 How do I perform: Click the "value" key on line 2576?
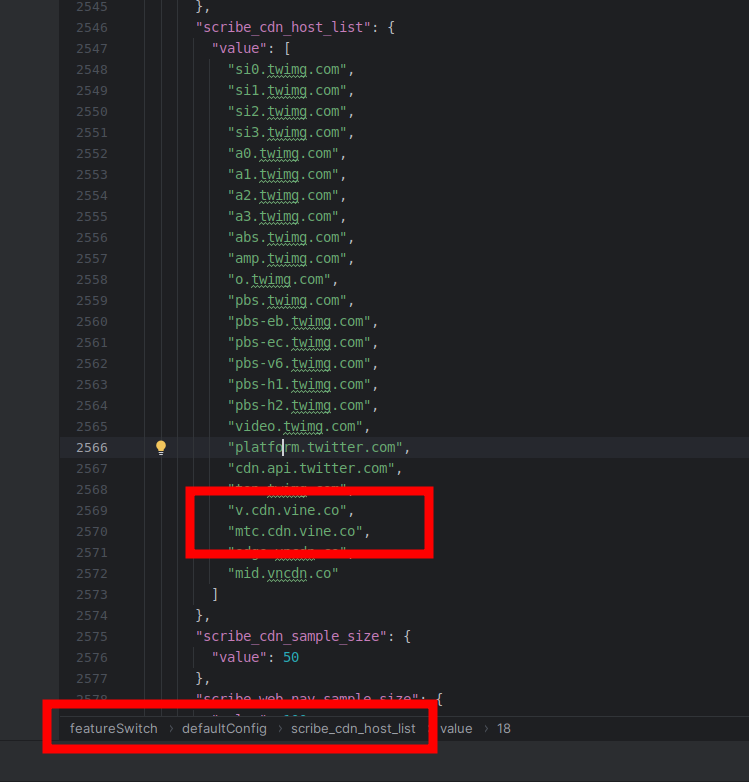pos(239,657)
